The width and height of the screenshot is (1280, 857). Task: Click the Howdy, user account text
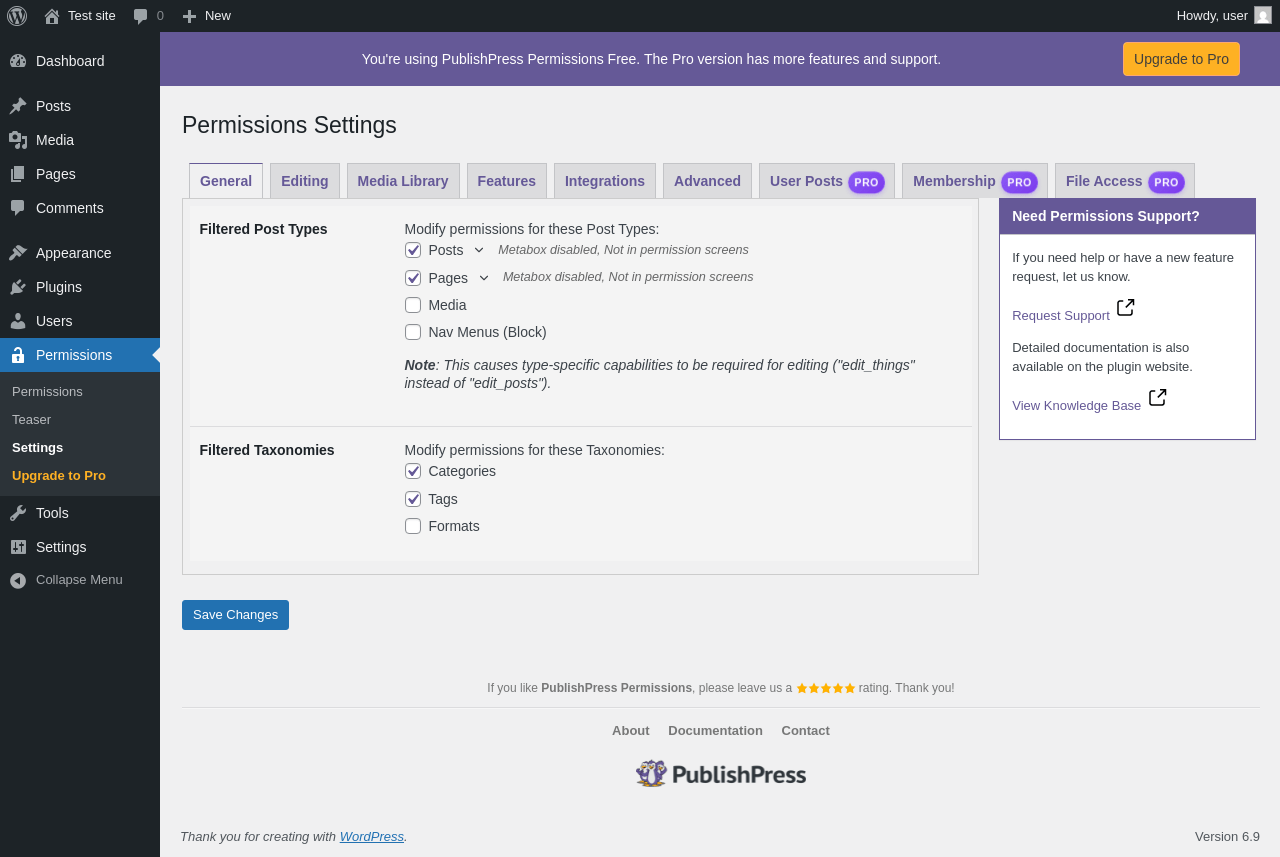(1212, 16)
